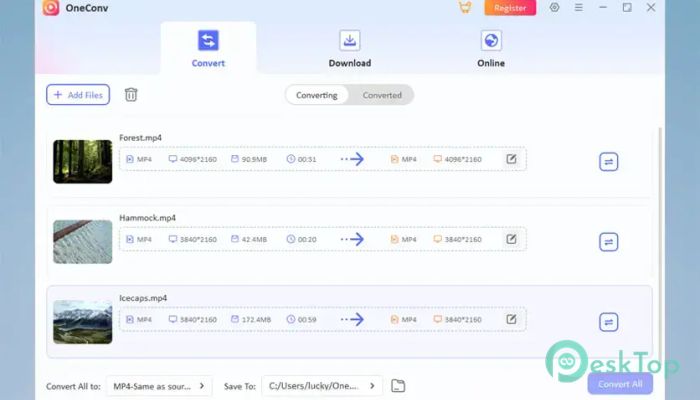Switch to the Converted list

pyautogui.click(x=382, y=95)
